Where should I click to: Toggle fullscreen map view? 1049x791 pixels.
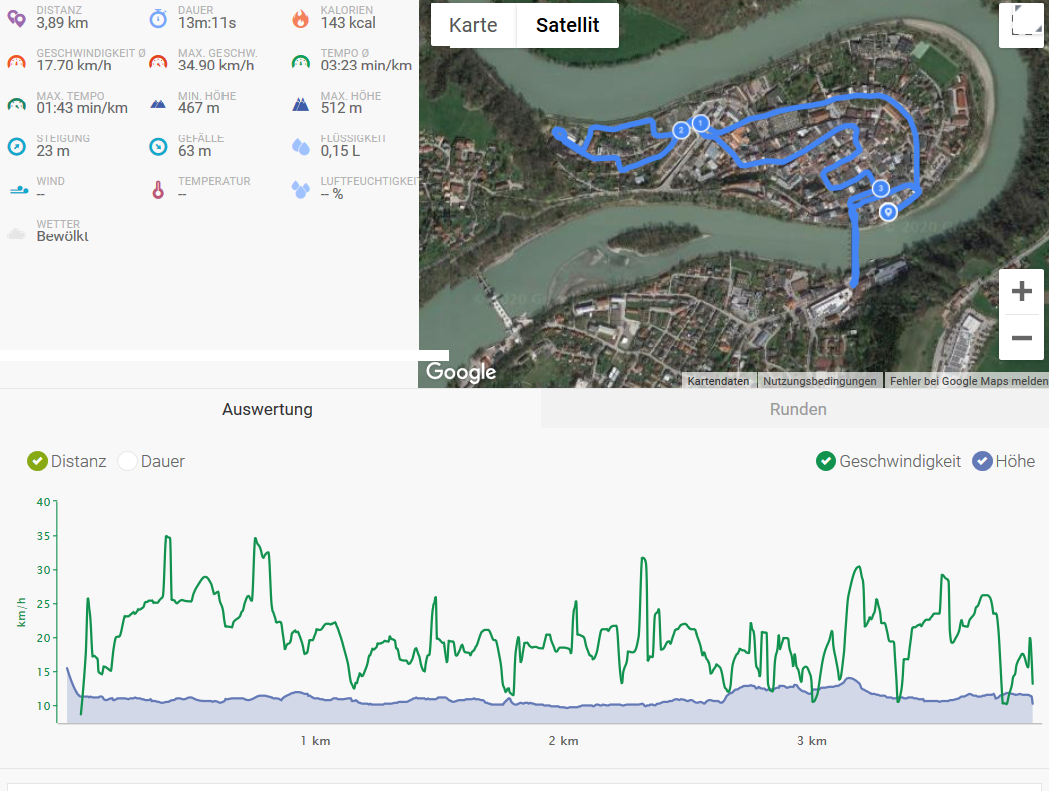pos(1021,25)
